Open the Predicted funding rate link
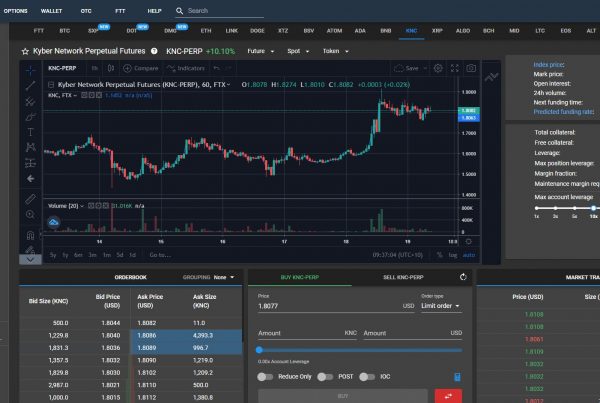 (x=564, y=112)
